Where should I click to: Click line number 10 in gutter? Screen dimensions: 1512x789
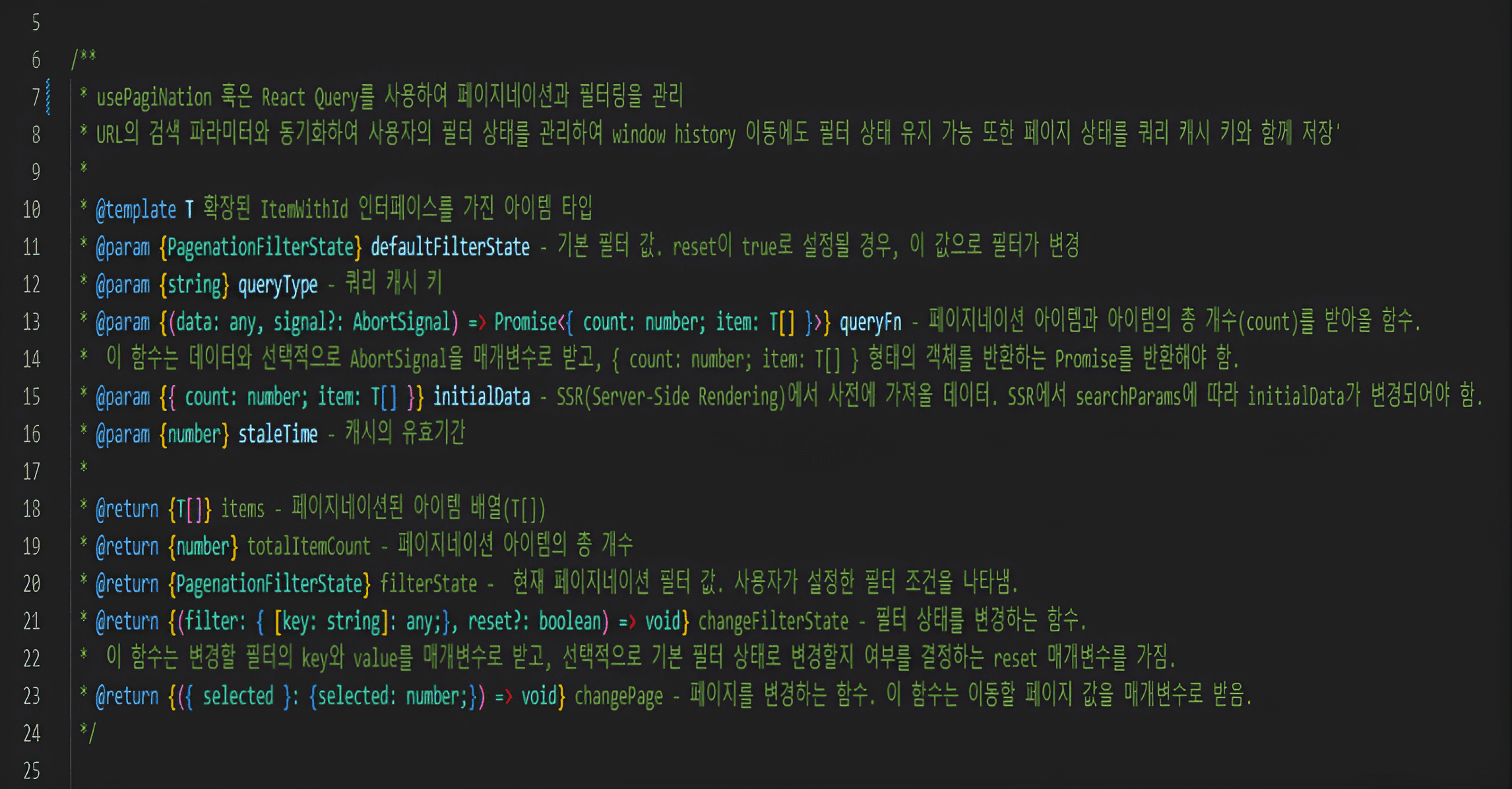(31, 210)
